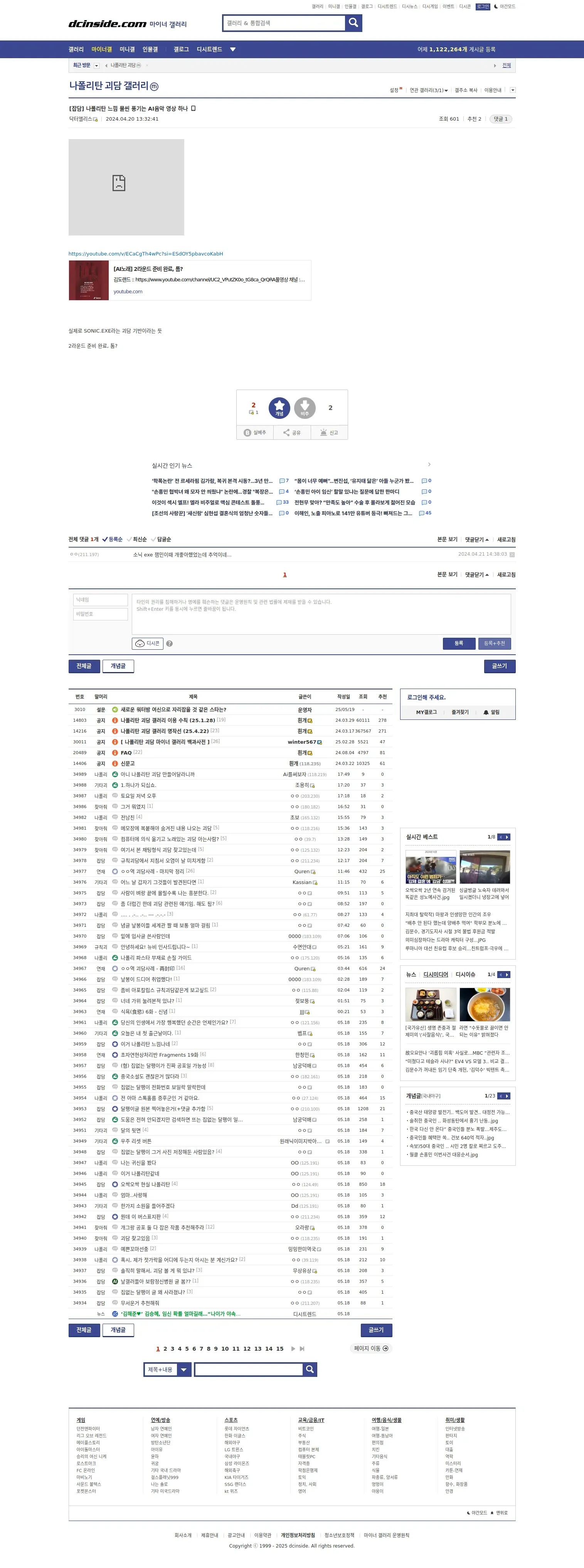
Task: Click the 갤러리 & 통합검색 input field
Action: click(x=284, y=23)
